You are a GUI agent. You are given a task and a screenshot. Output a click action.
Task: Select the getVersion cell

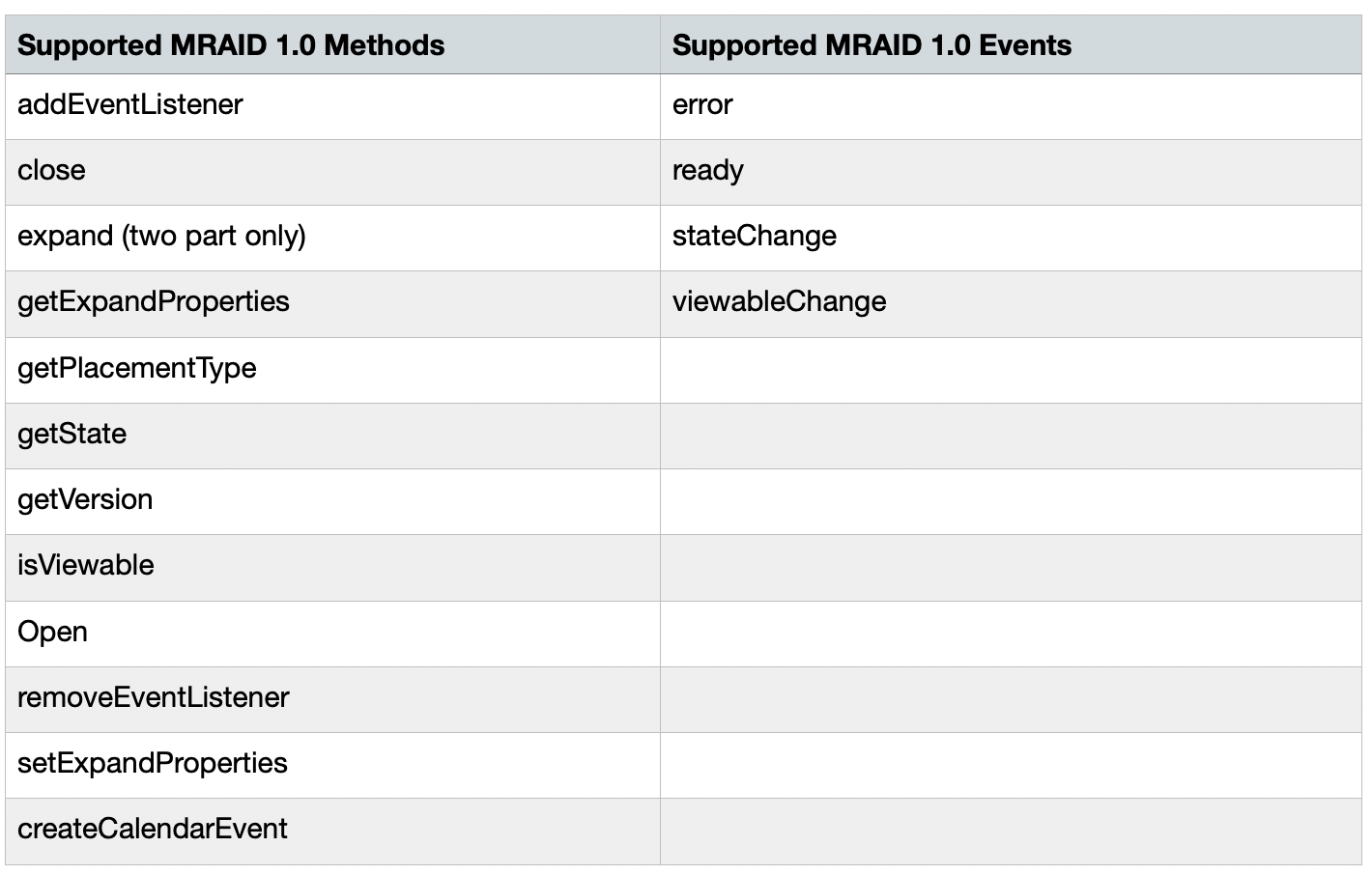click(x=85, y=499)
